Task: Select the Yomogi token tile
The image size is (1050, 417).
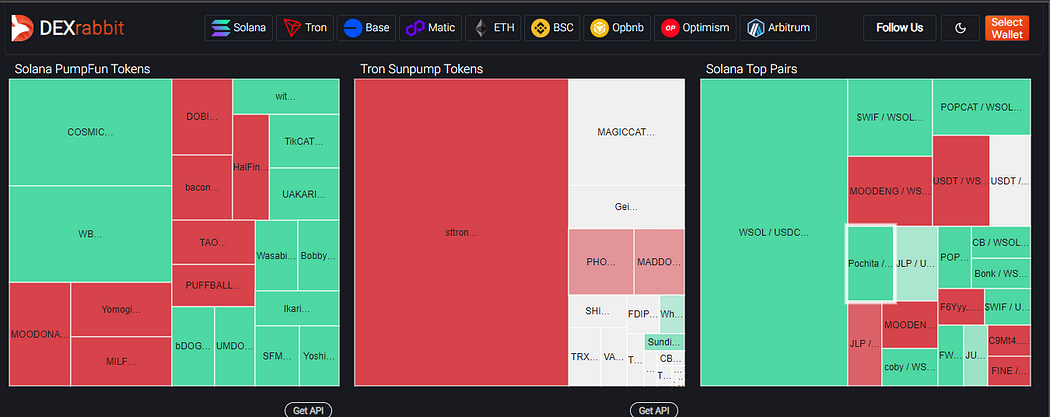Action: 121,309
